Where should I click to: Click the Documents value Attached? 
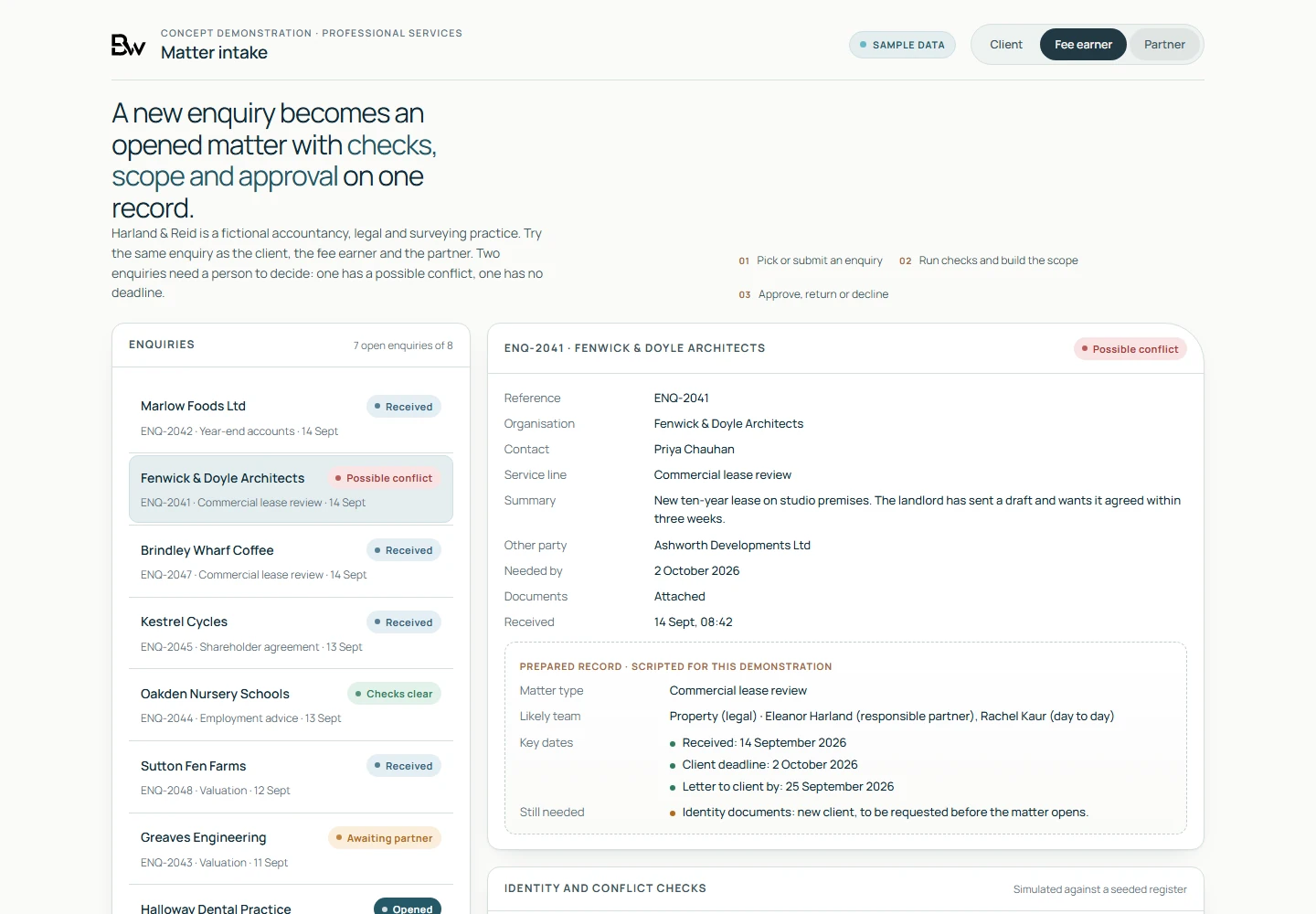point(680,597)
